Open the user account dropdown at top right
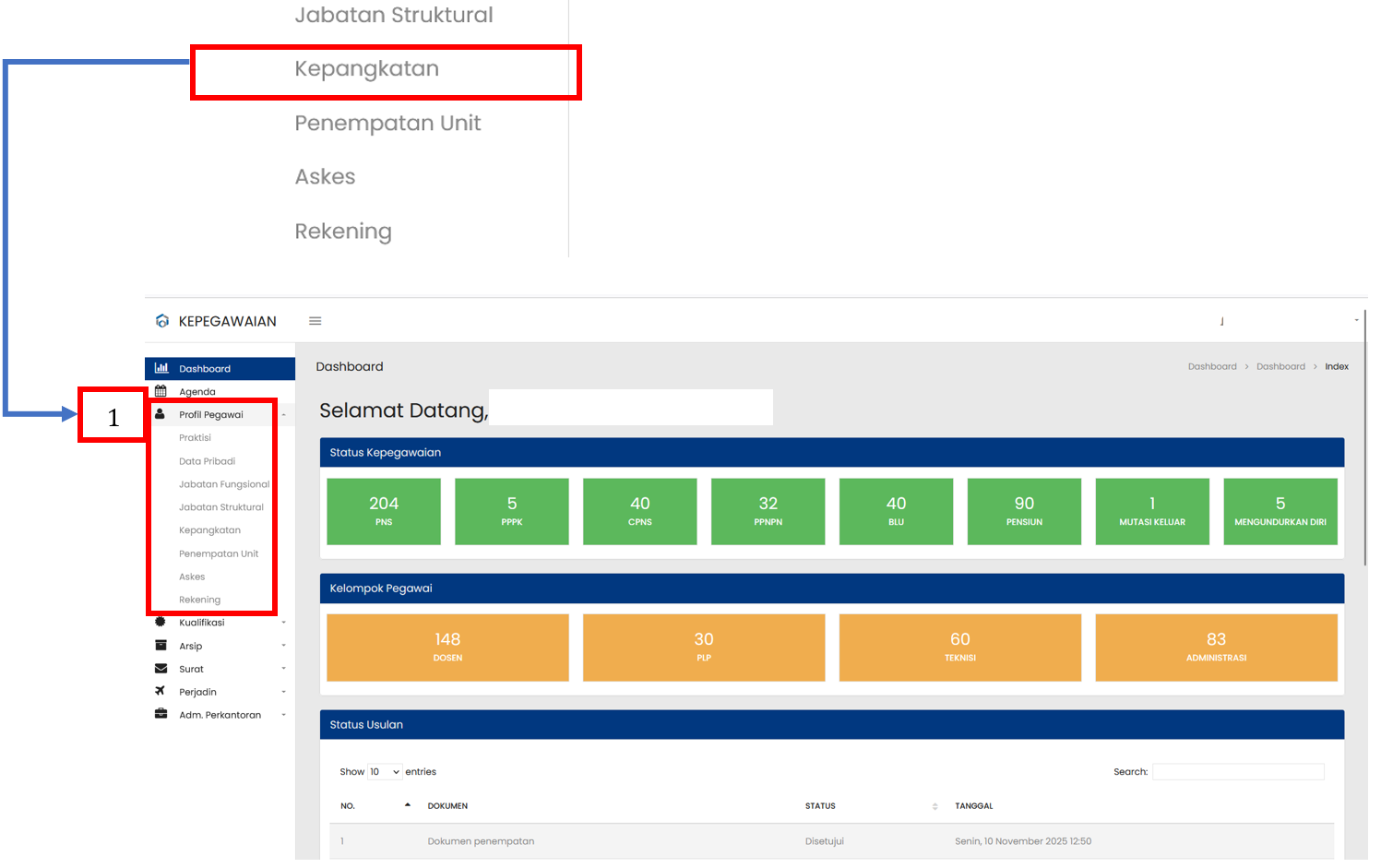This screenshot has height=868, width=1381. coord(1355,321)
